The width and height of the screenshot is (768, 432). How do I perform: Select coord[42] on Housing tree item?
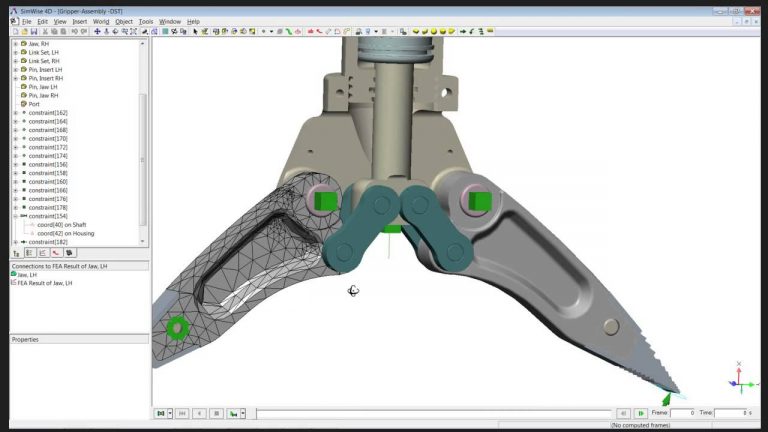[x=66, y=234]
